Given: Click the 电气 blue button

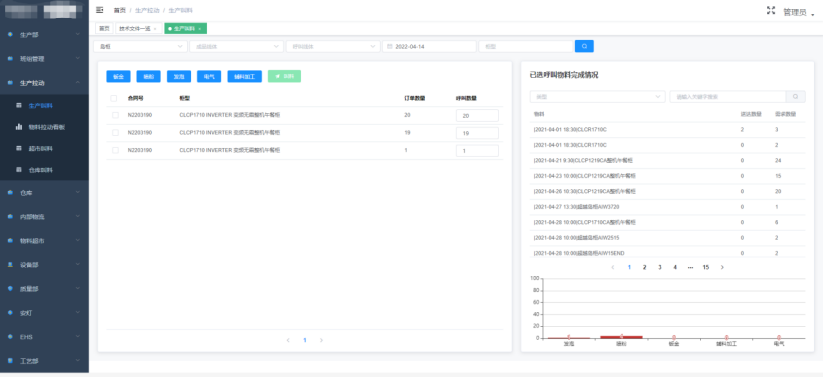Looking at the screenshot, I should (x=209, y=76).
